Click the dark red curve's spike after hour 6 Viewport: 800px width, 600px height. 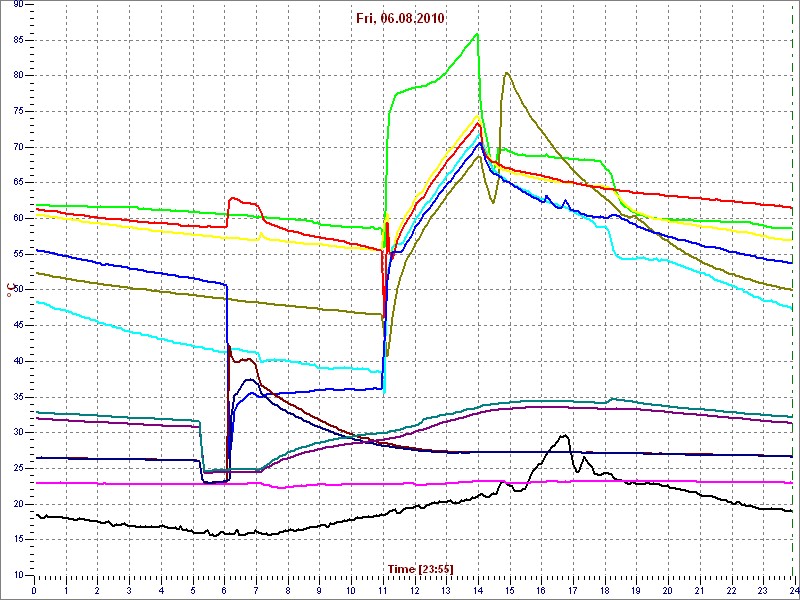point(228,346)
